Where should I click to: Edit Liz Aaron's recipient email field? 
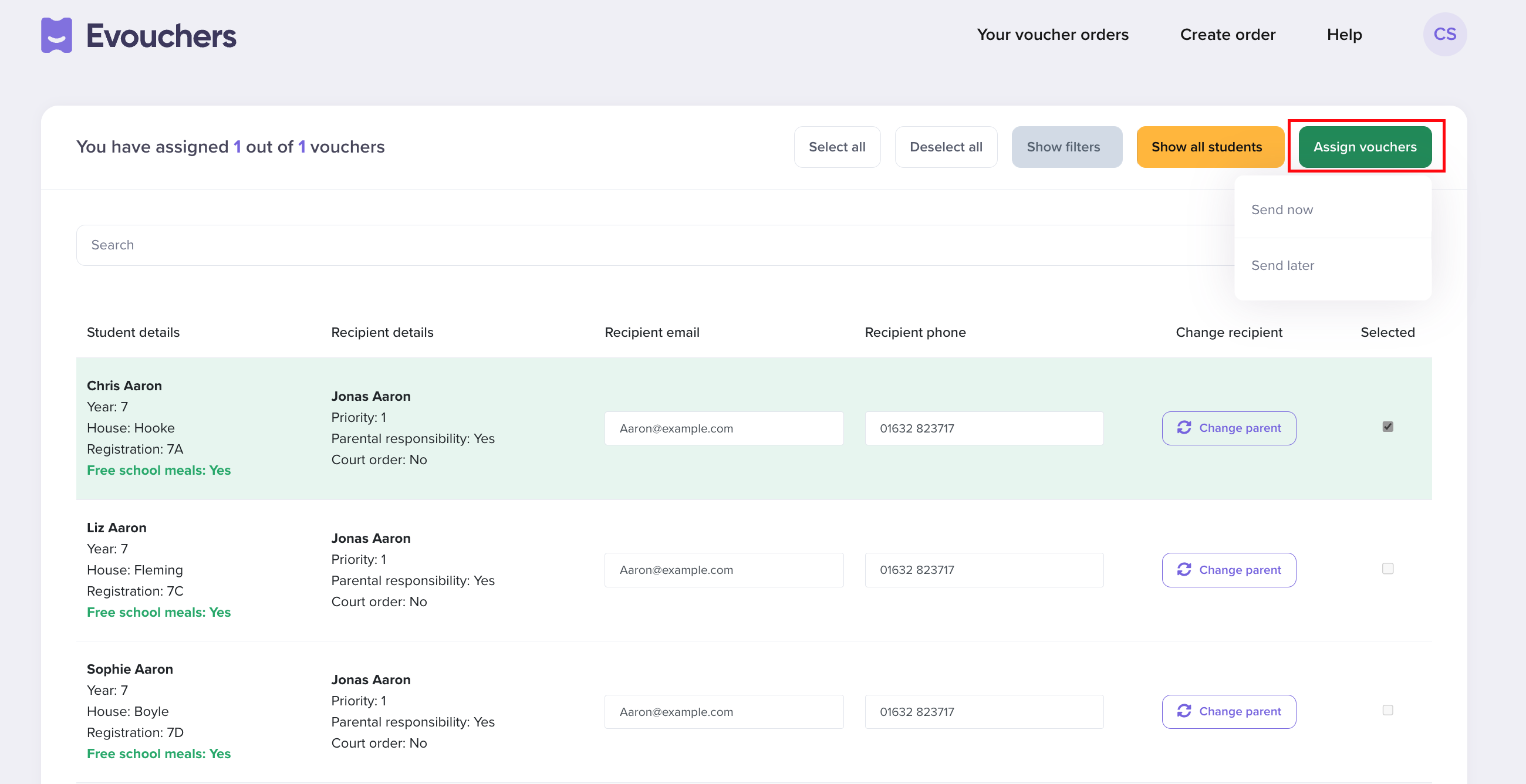click(723, 570)
